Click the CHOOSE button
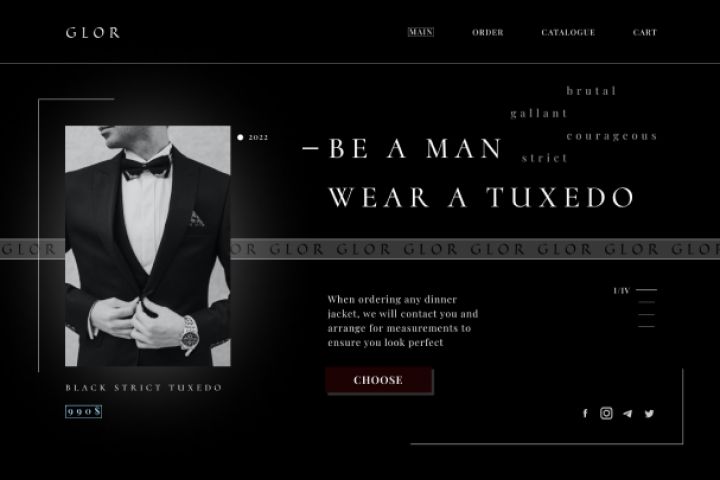This screenshot has width=720, height=480. click(379, 380)
